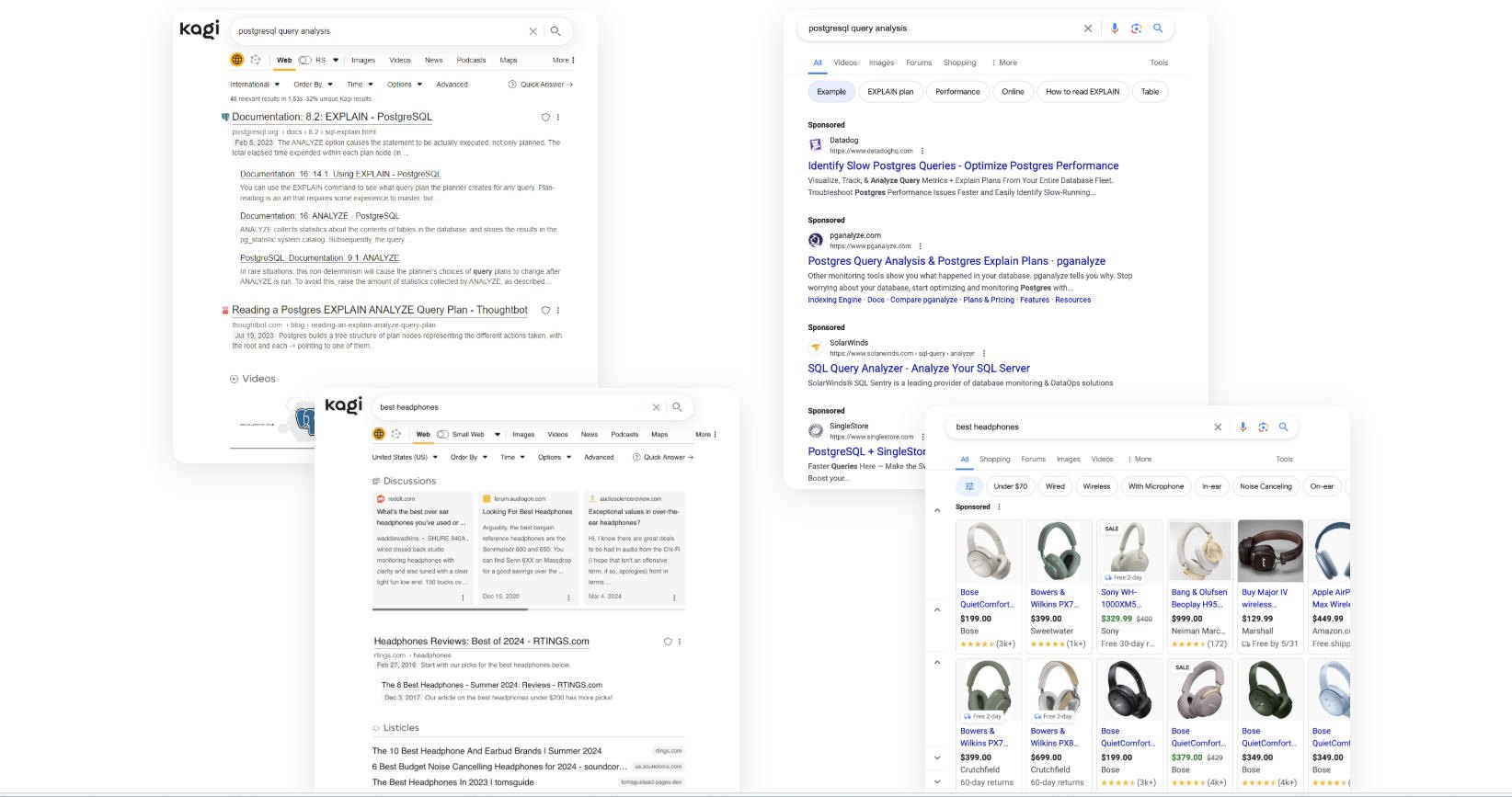
Task: Open three-dot menu next to Datadog URL
Action: point(922,151)
